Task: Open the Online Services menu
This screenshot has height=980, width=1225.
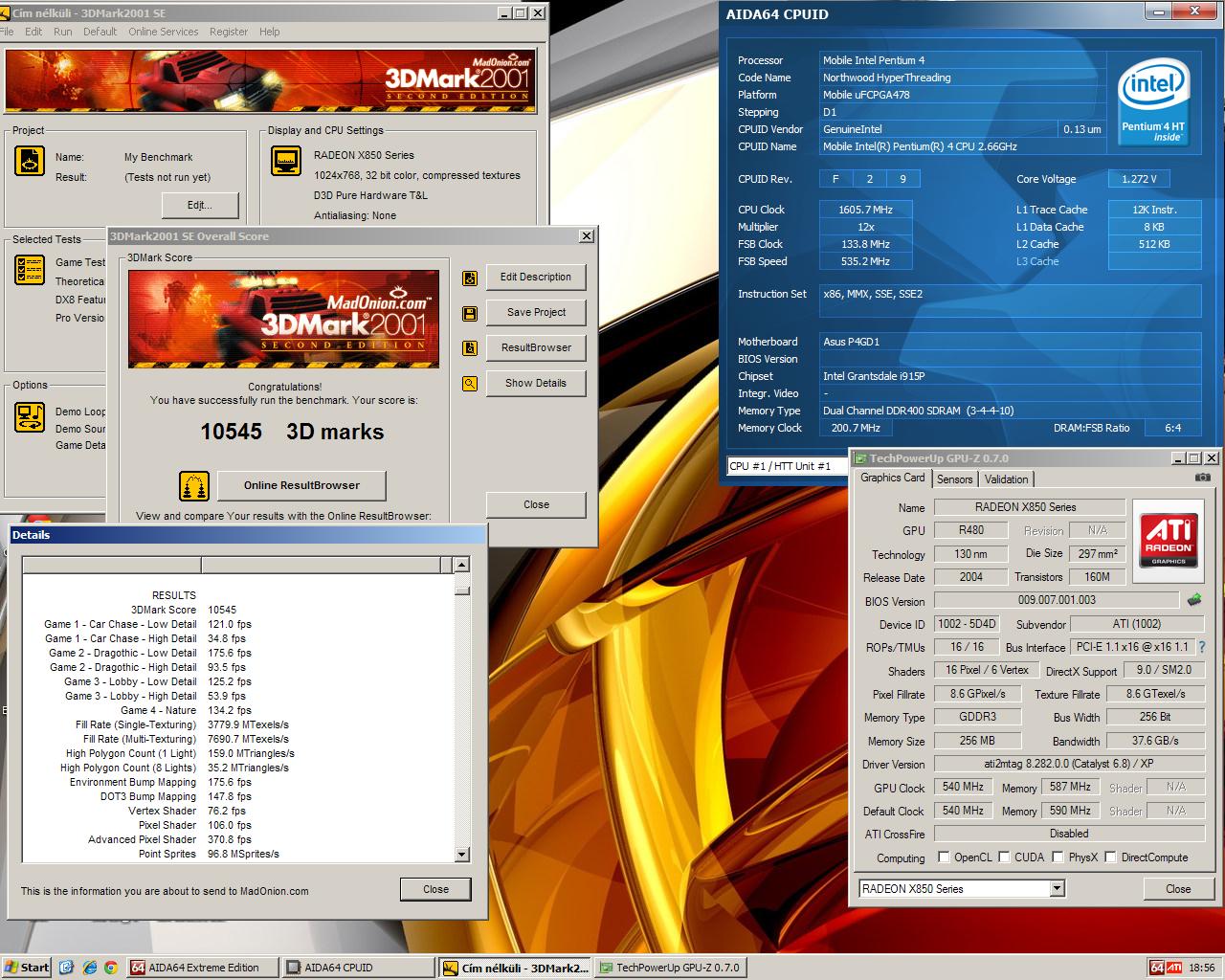Action: [x=164, y=32]
